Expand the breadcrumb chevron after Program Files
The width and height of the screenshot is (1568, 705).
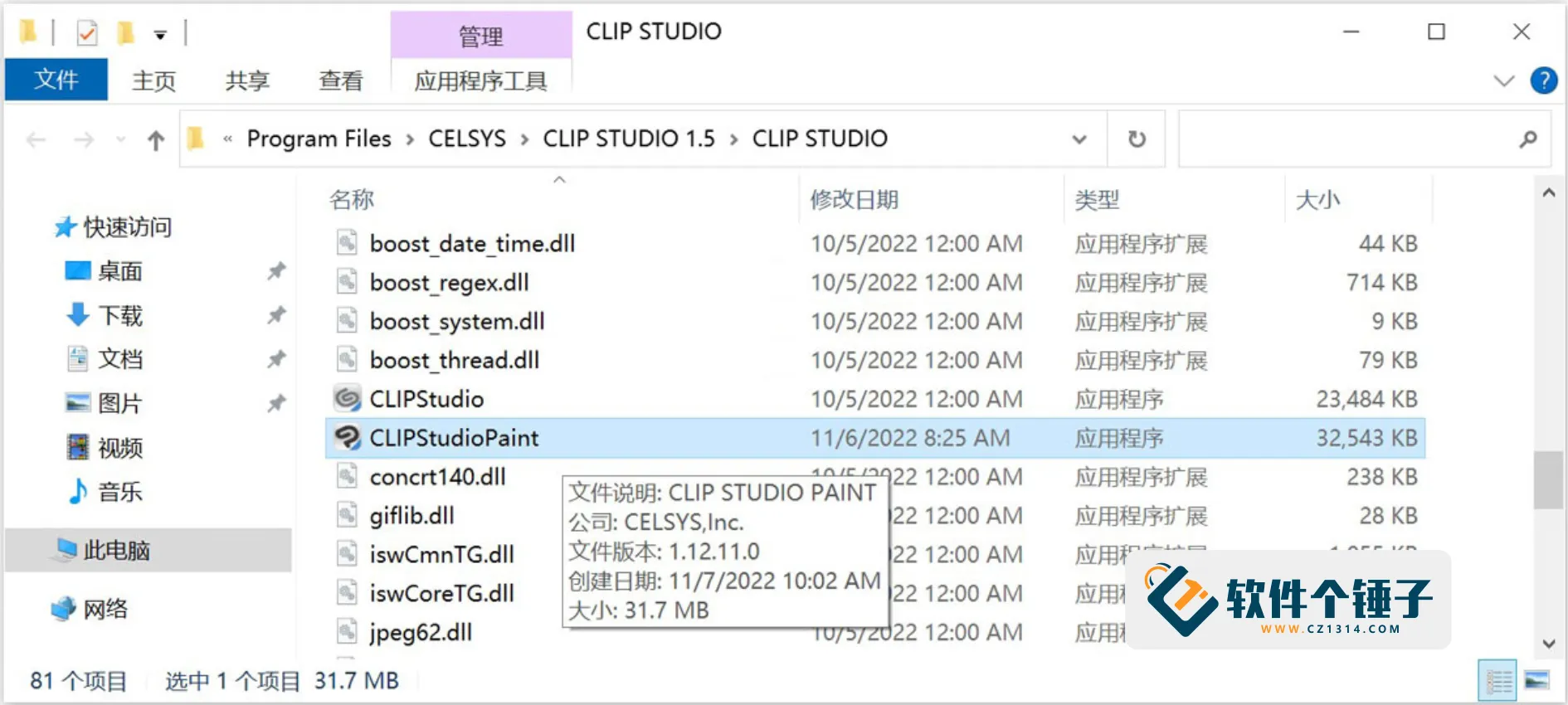tap(410, 139)
